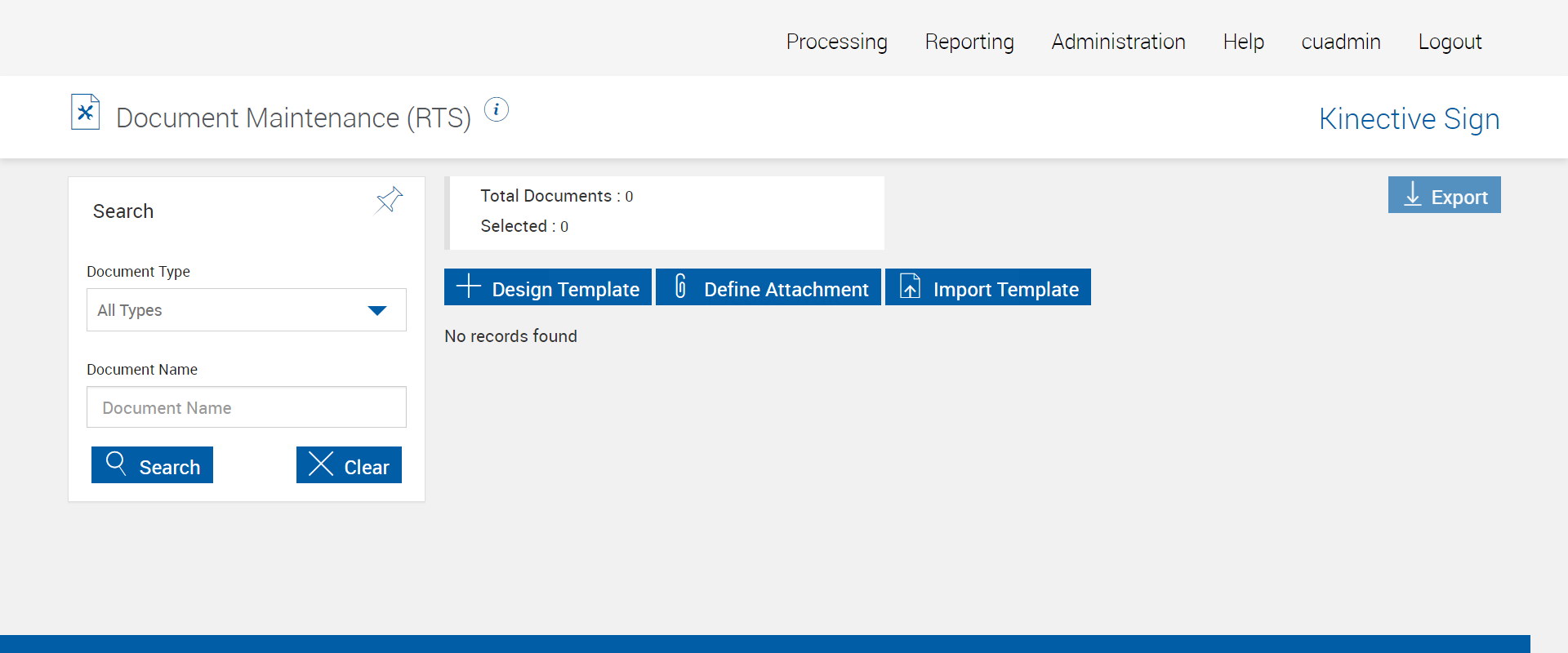Screen dimensions: 1568x653
Task: Open the Processing menu
Action: click(836, 42)
